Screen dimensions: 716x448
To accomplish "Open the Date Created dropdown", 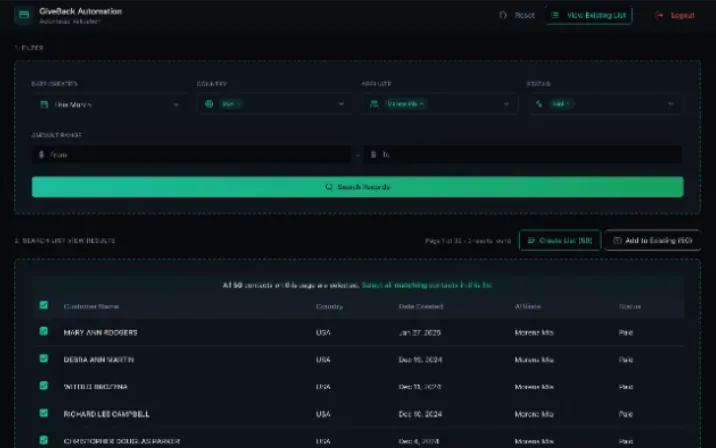I will [x=109, y=104].
